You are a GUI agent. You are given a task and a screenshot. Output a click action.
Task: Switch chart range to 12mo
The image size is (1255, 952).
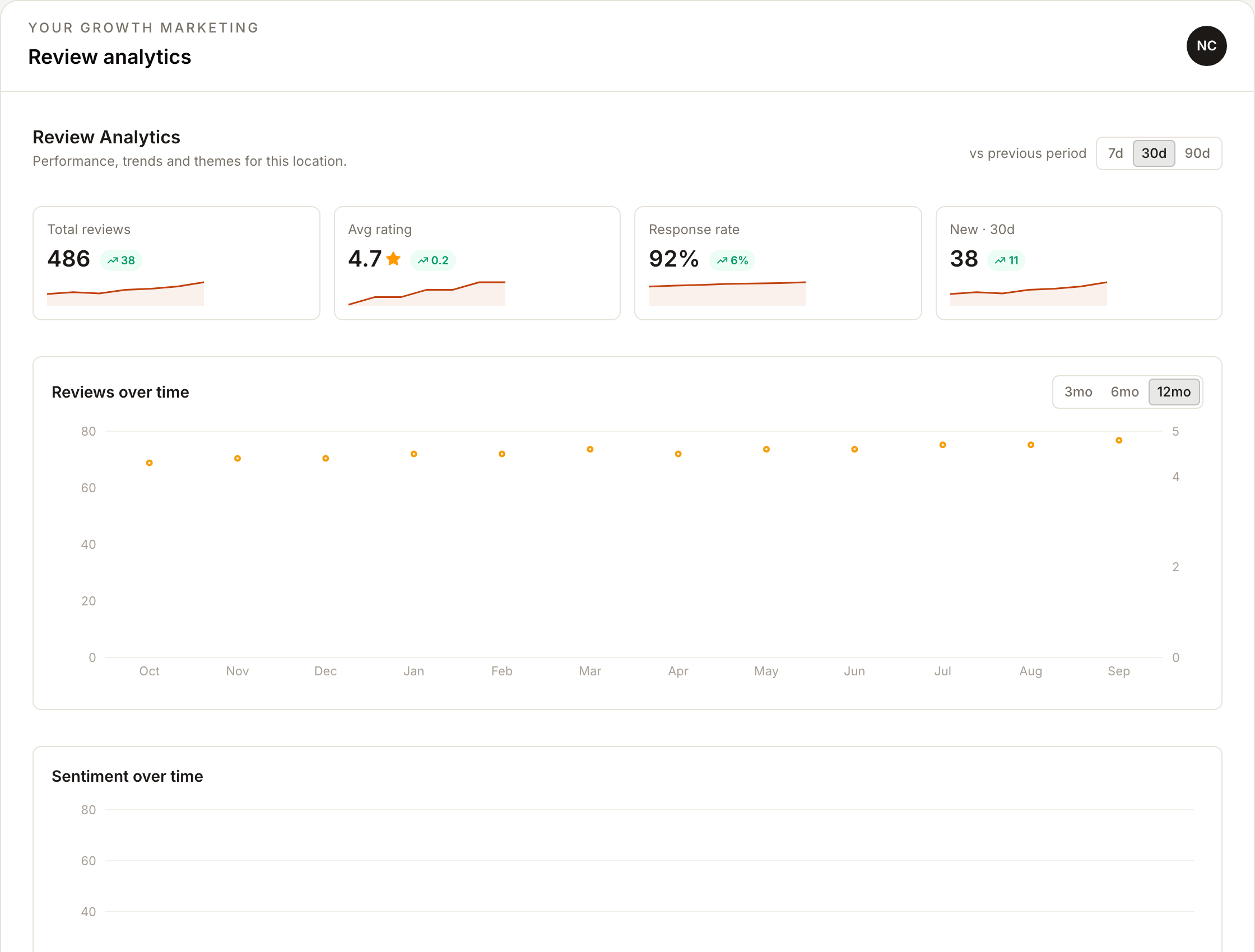1173,392
